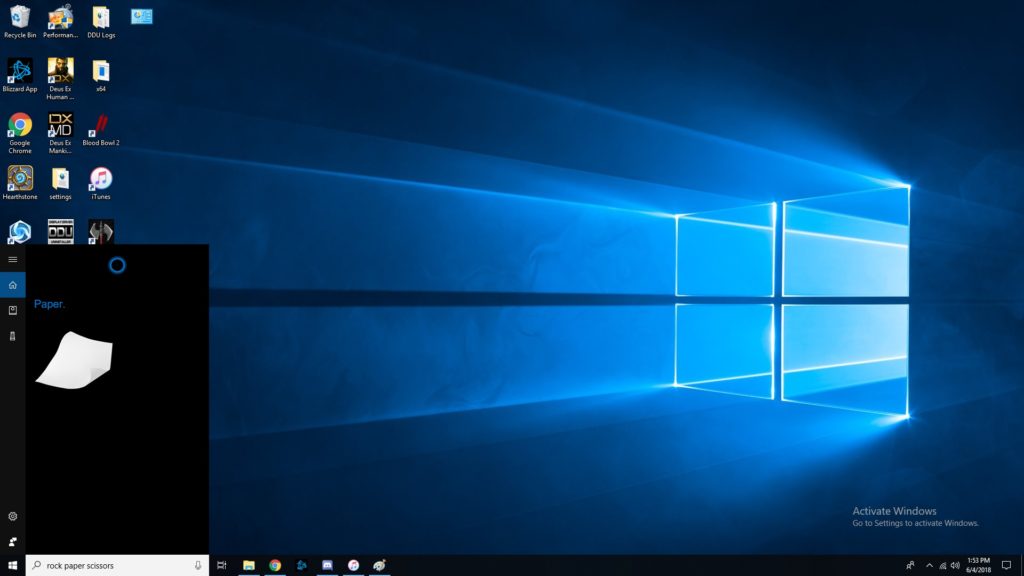The image size is (1024, 576).
Task: Open the volume control in system tray
Action: coord(956,565)
